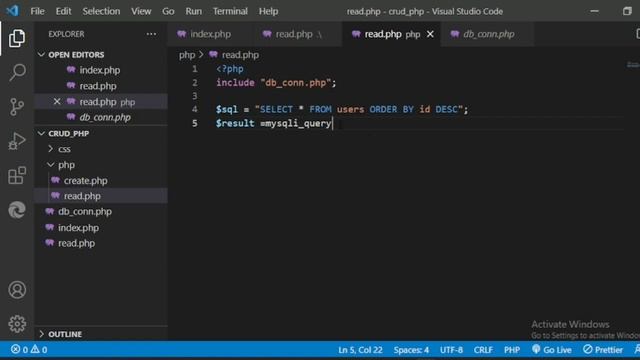
Task: Open read.php inside the php folder
Action: 101,196
